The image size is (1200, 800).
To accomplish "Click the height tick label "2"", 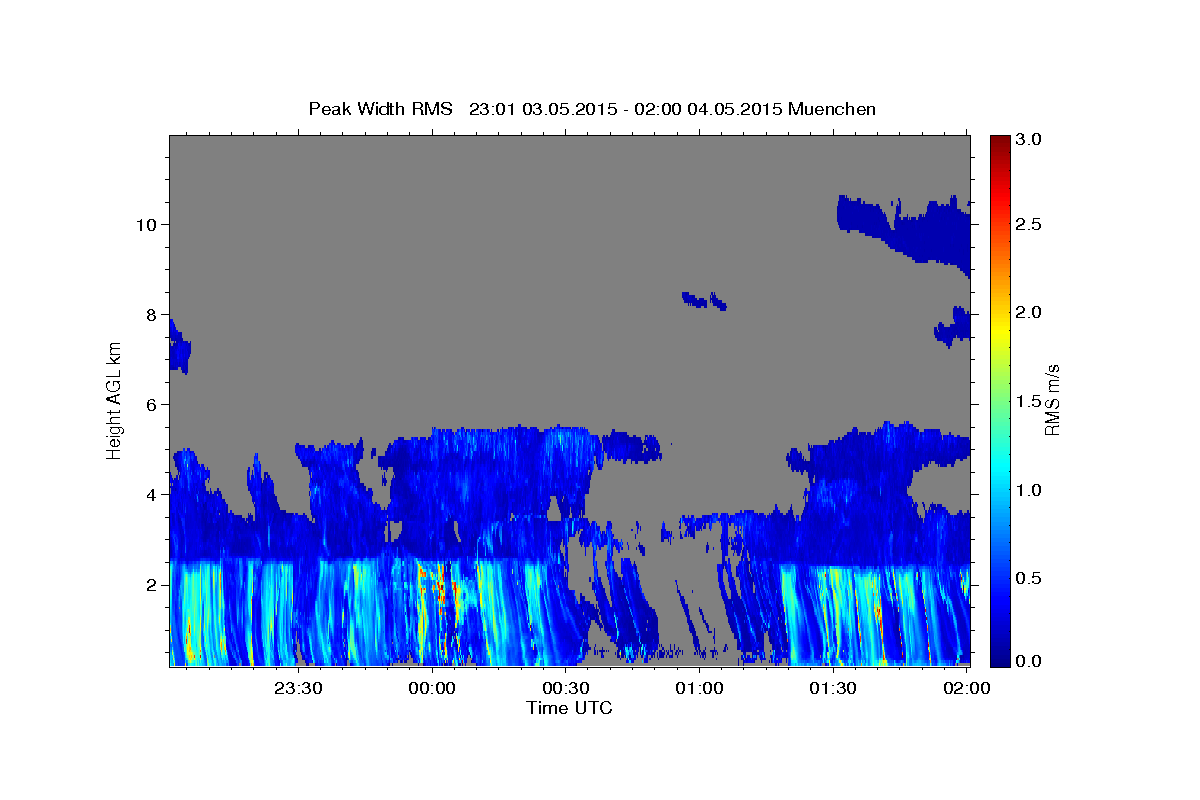I will (x=151, y=584).
